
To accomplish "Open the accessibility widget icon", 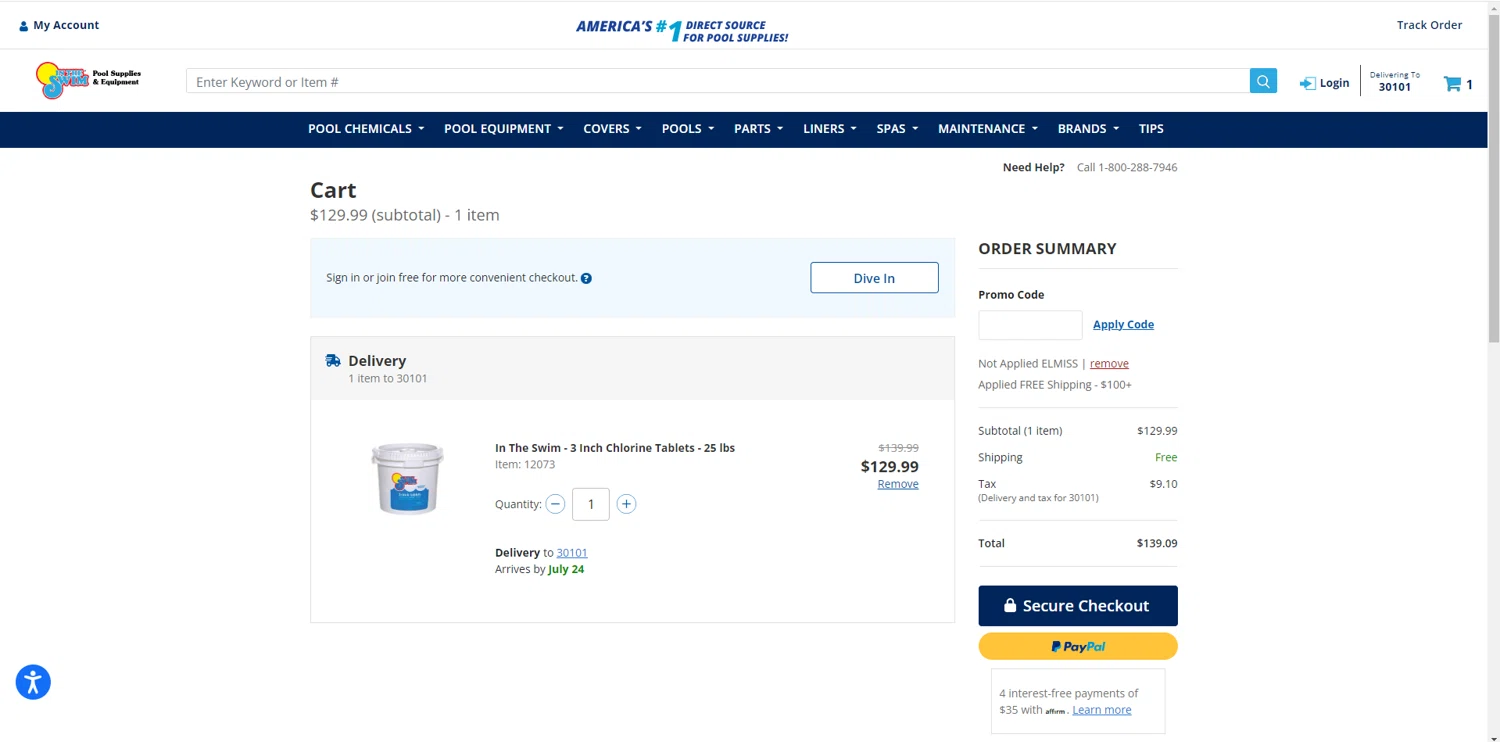I will pyautogui.click(x=33, y=682).
